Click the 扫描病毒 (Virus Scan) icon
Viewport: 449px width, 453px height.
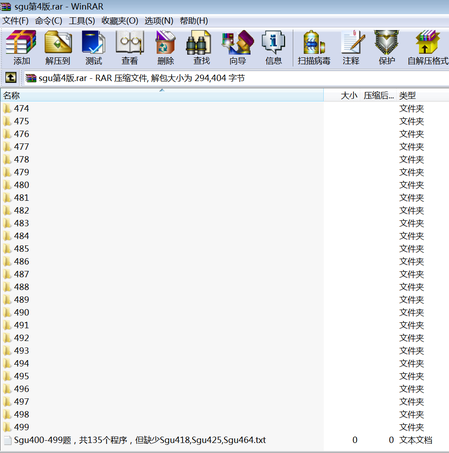pyautogui.click(x=314, y=48)
